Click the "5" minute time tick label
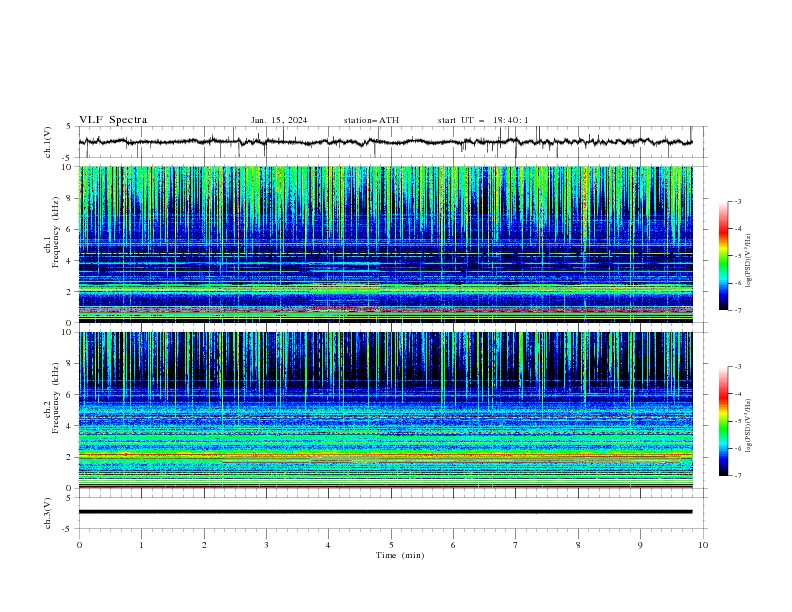The width and height of the screenshot is (792, 612). pos(391,545)
